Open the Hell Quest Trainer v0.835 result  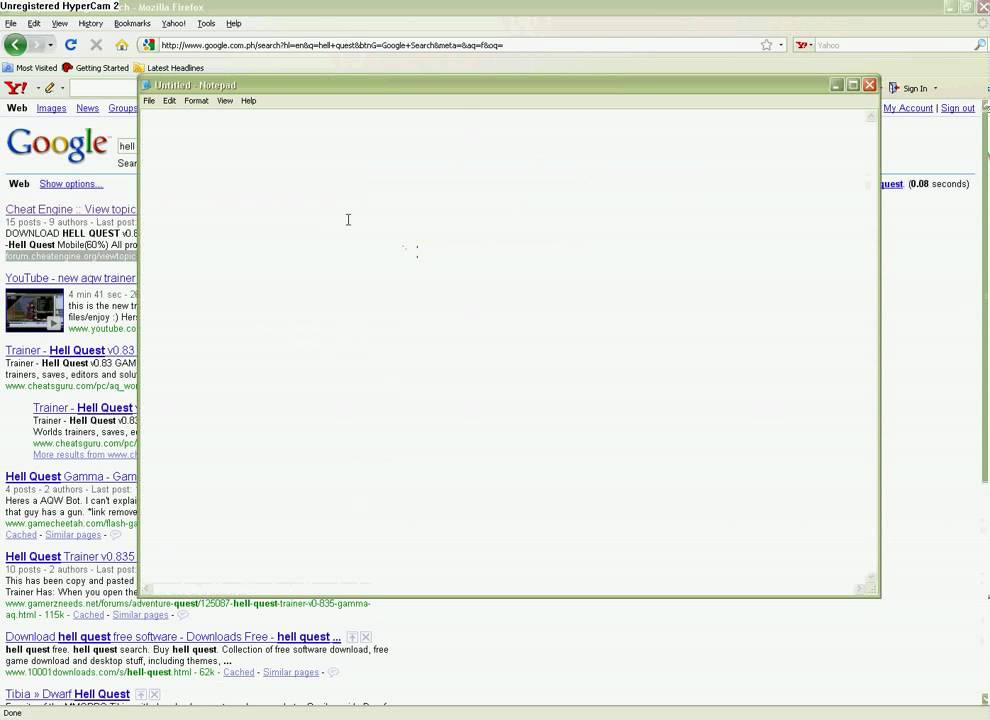70,556
